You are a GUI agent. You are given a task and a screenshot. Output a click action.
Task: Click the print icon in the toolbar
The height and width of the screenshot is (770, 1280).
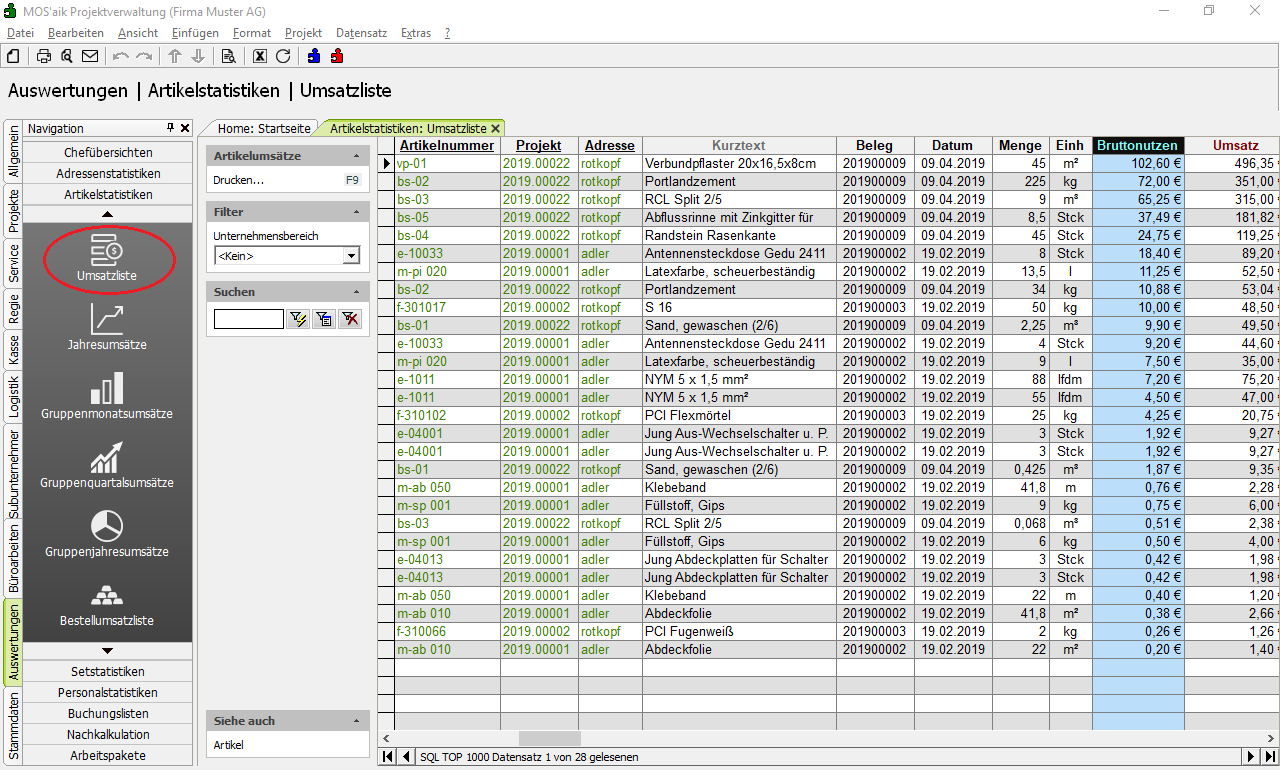(44, 56)
